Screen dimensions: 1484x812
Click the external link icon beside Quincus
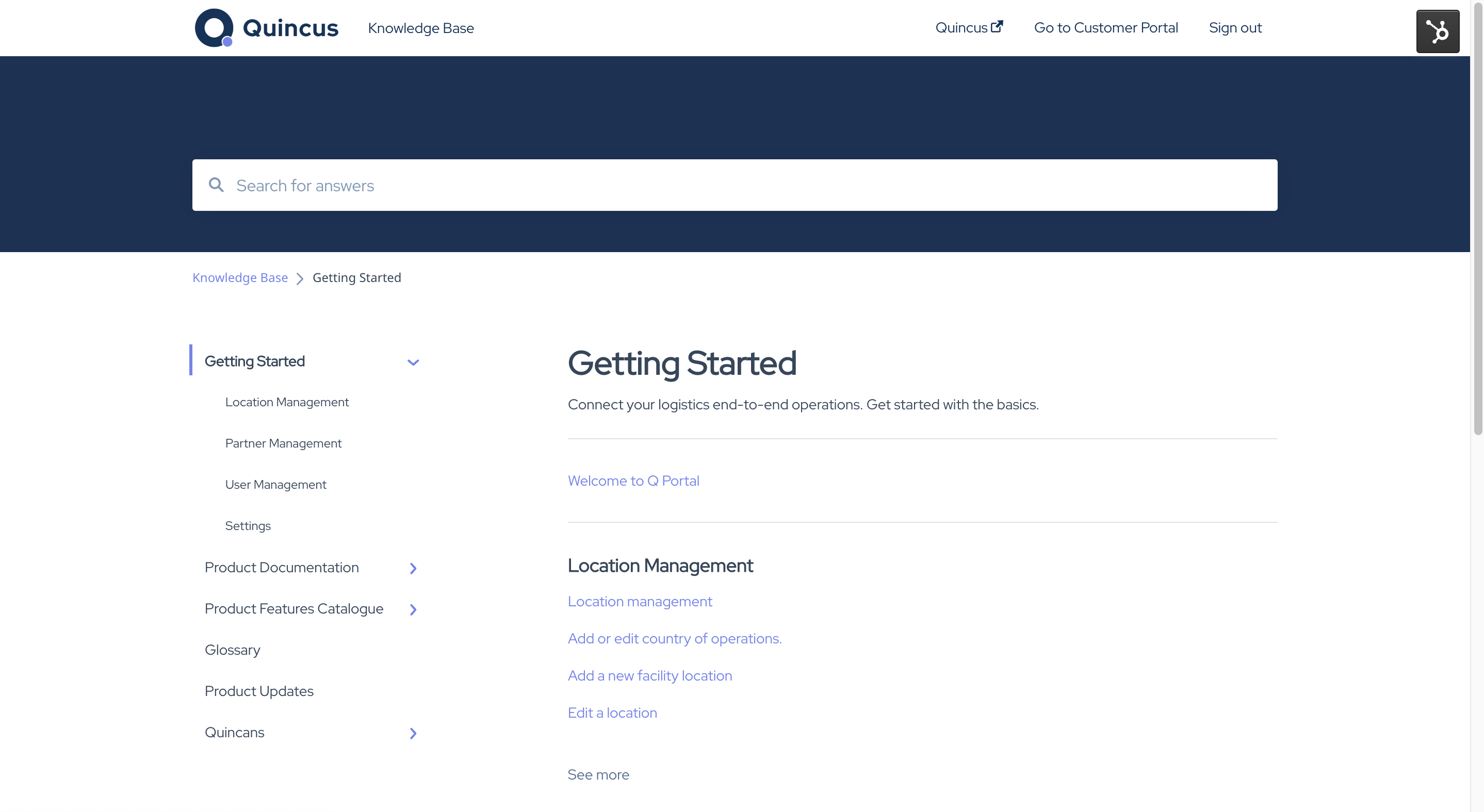pos(997,26)
